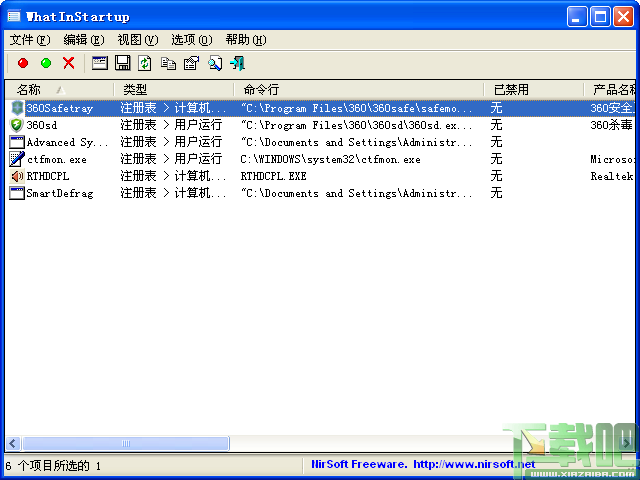The image size is (640, 480).
Task: Select the Advanced Sy... entry name
Action: click(x=67, y=142)
